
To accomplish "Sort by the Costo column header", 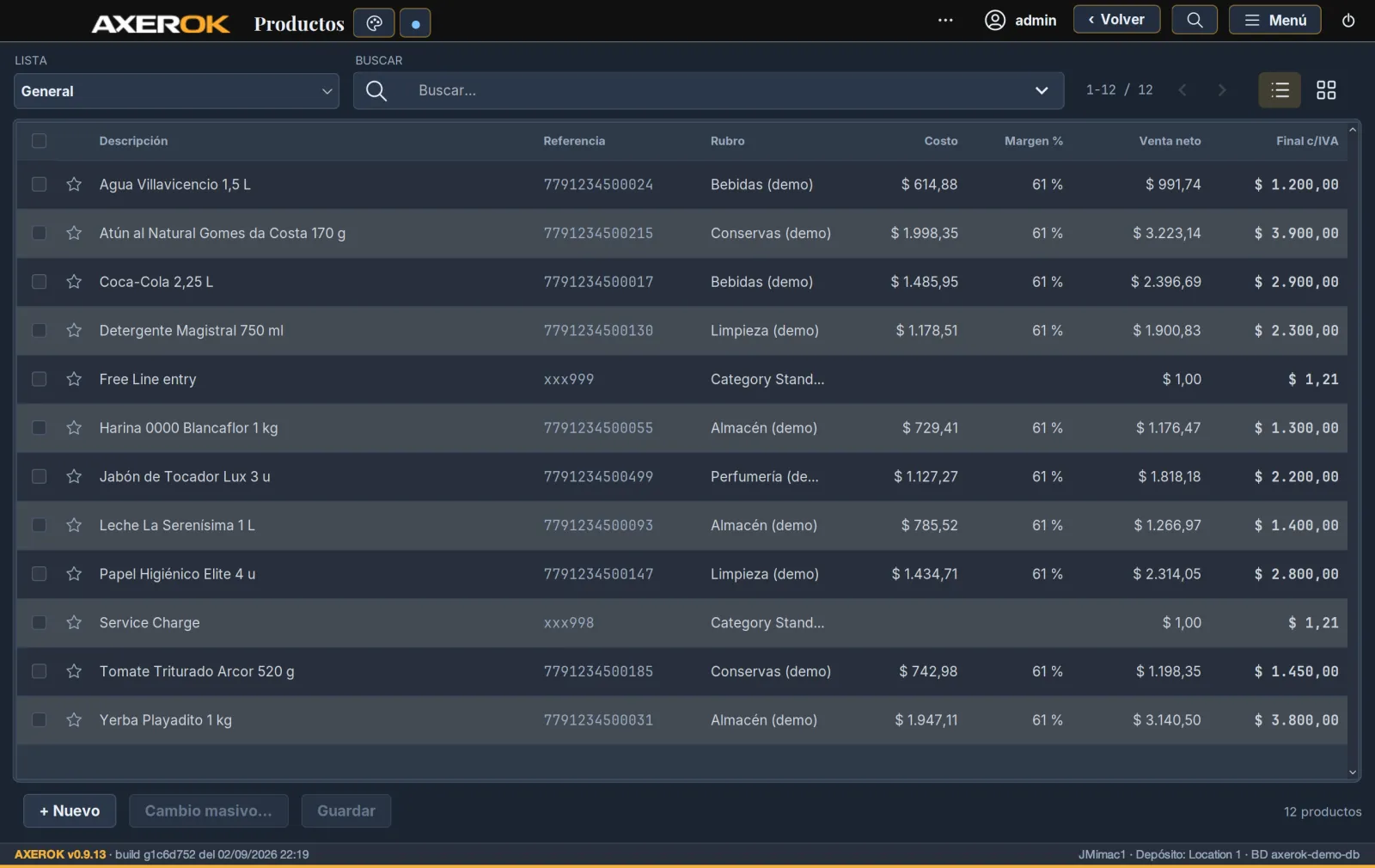I will (941, 141).
